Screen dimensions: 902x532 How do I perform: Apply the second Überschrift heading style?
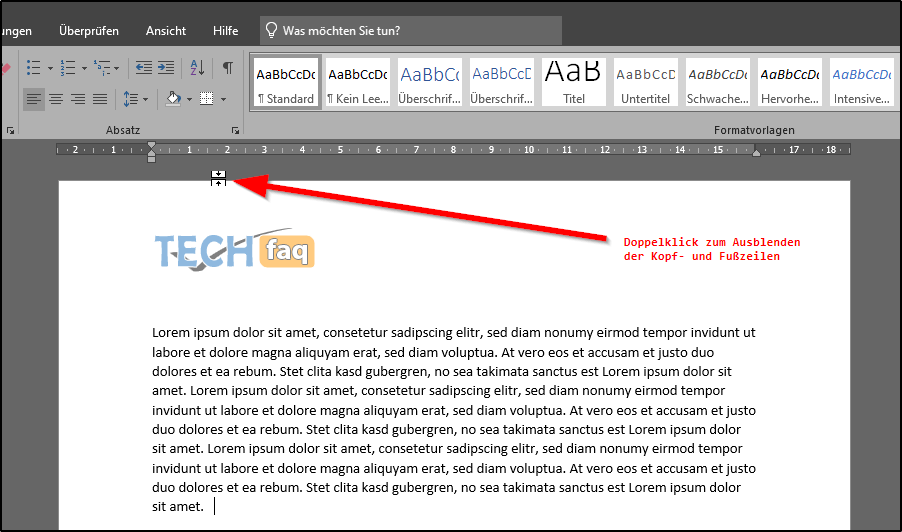click(502, 82)
